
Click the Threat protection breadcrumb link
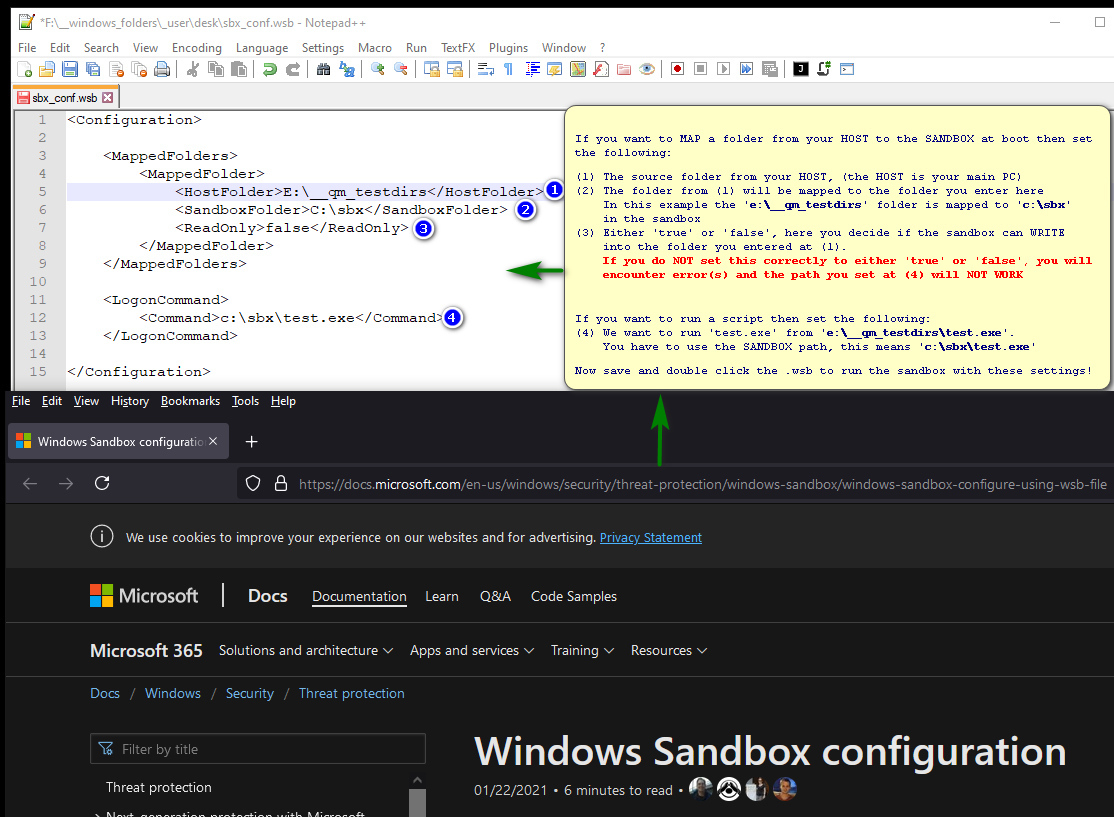351,693
